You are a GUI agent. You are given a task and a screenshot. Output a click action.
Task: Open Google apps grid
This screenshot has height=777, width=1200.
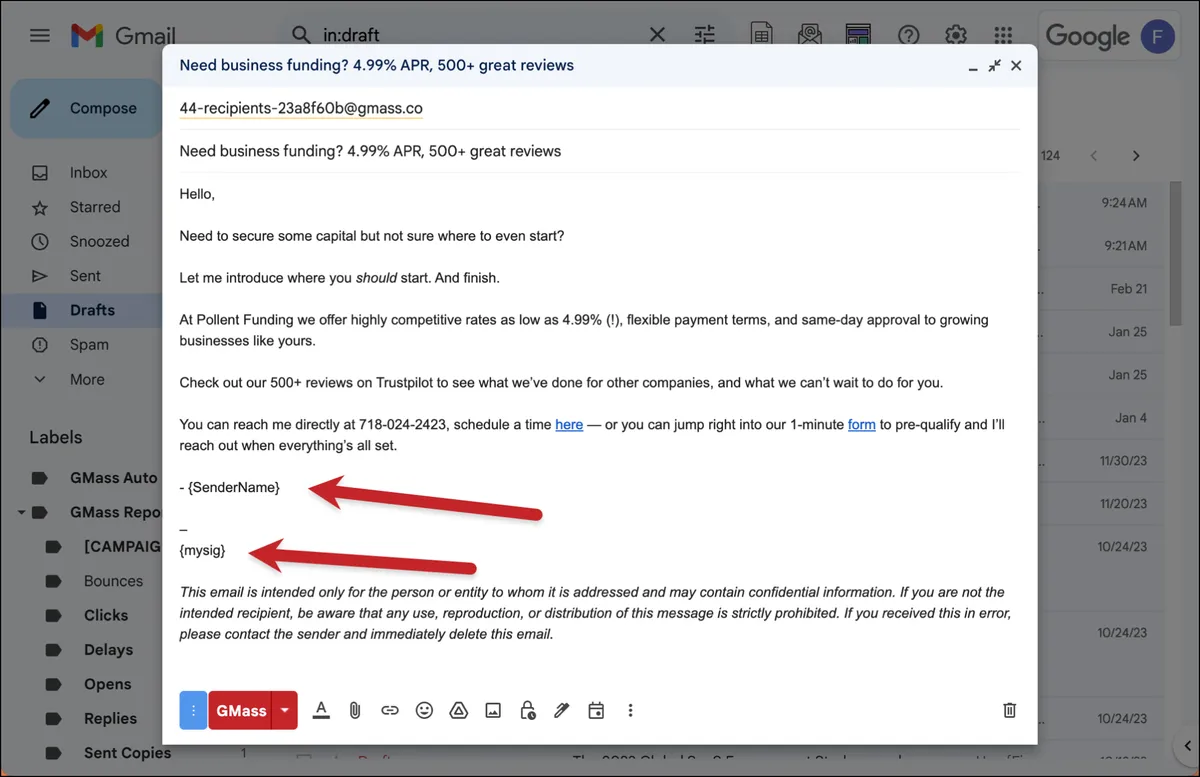coord(1004,36)
